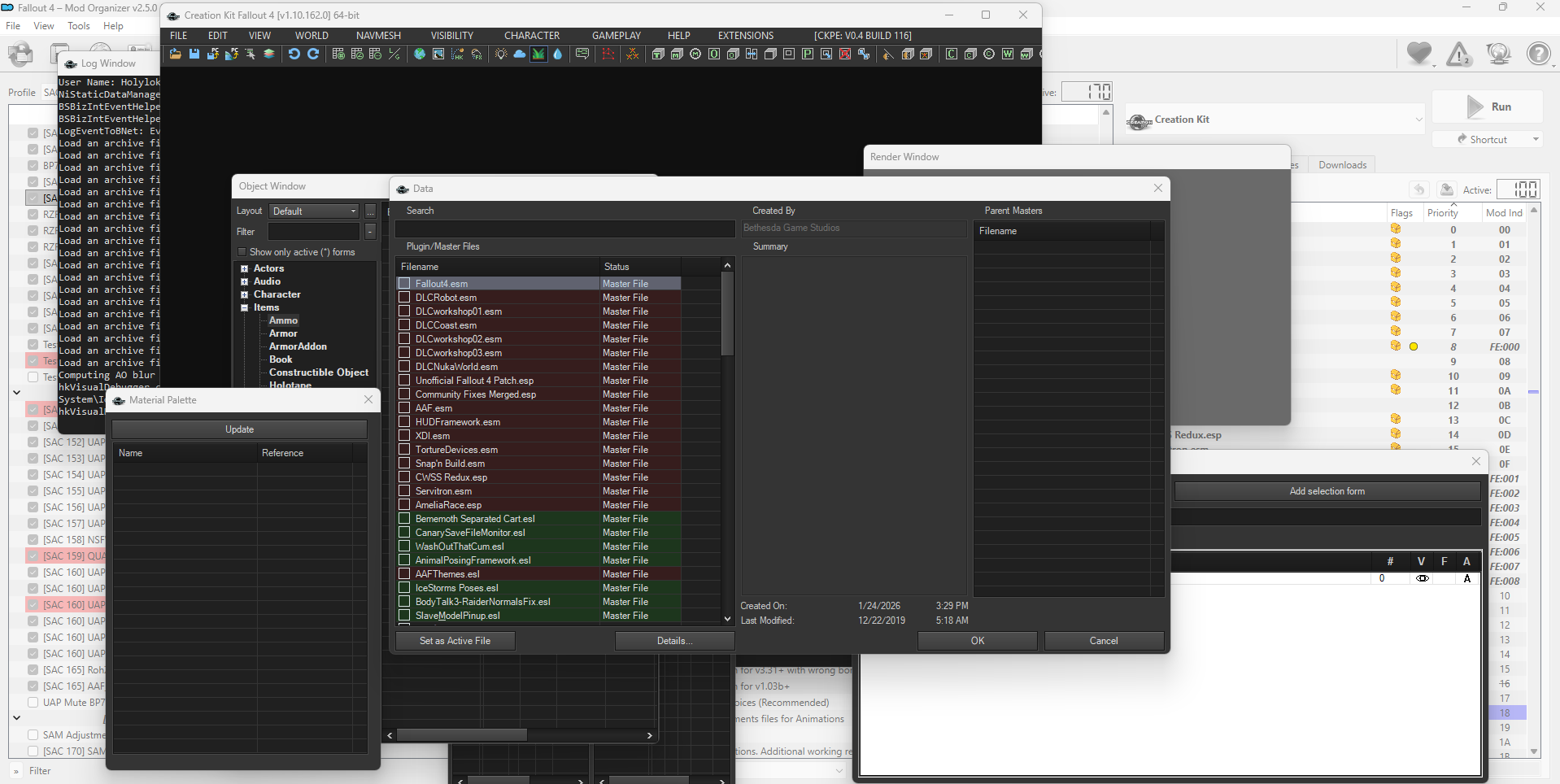Image resolution: width=1560 pixels, height=784 pixels.
Task: Click the Search field in Data dialog
Action: pyautogui.click(x=565, y=229)
